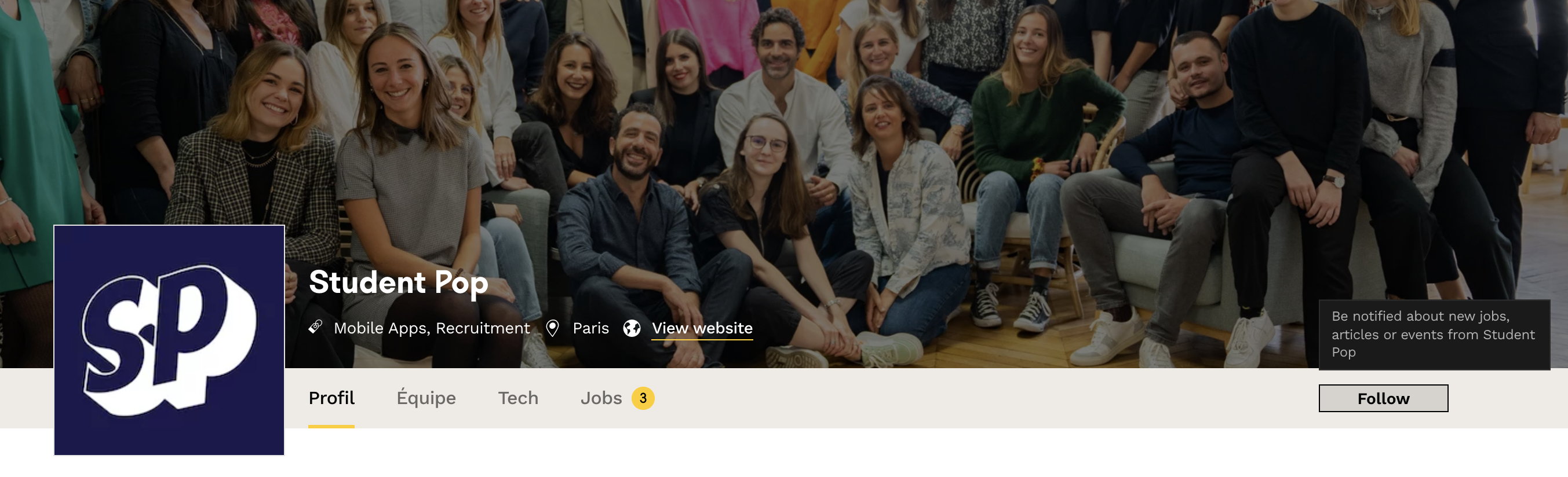Open the Jobs tab

pos(601,398)
